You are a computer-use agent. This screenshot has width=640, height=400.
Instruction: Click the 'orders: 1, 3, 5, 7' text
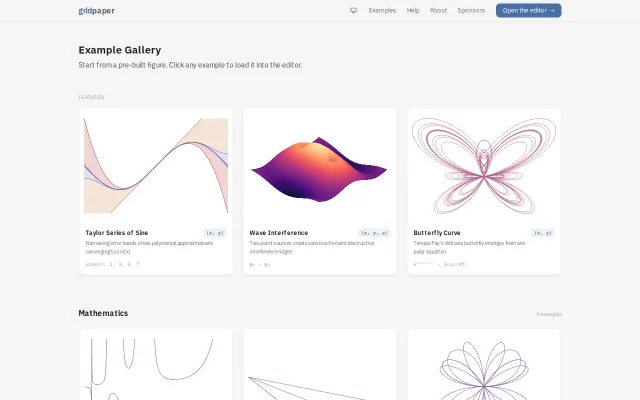tap(112, 264)
